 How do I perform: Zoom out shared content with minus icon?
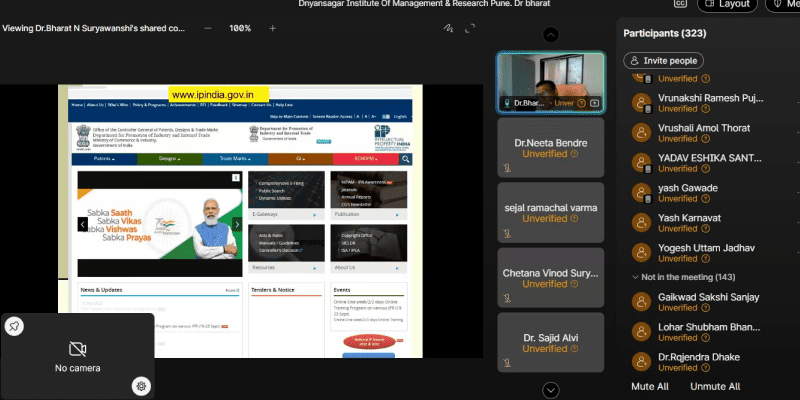pyautogui.click(x=208, y=29)
